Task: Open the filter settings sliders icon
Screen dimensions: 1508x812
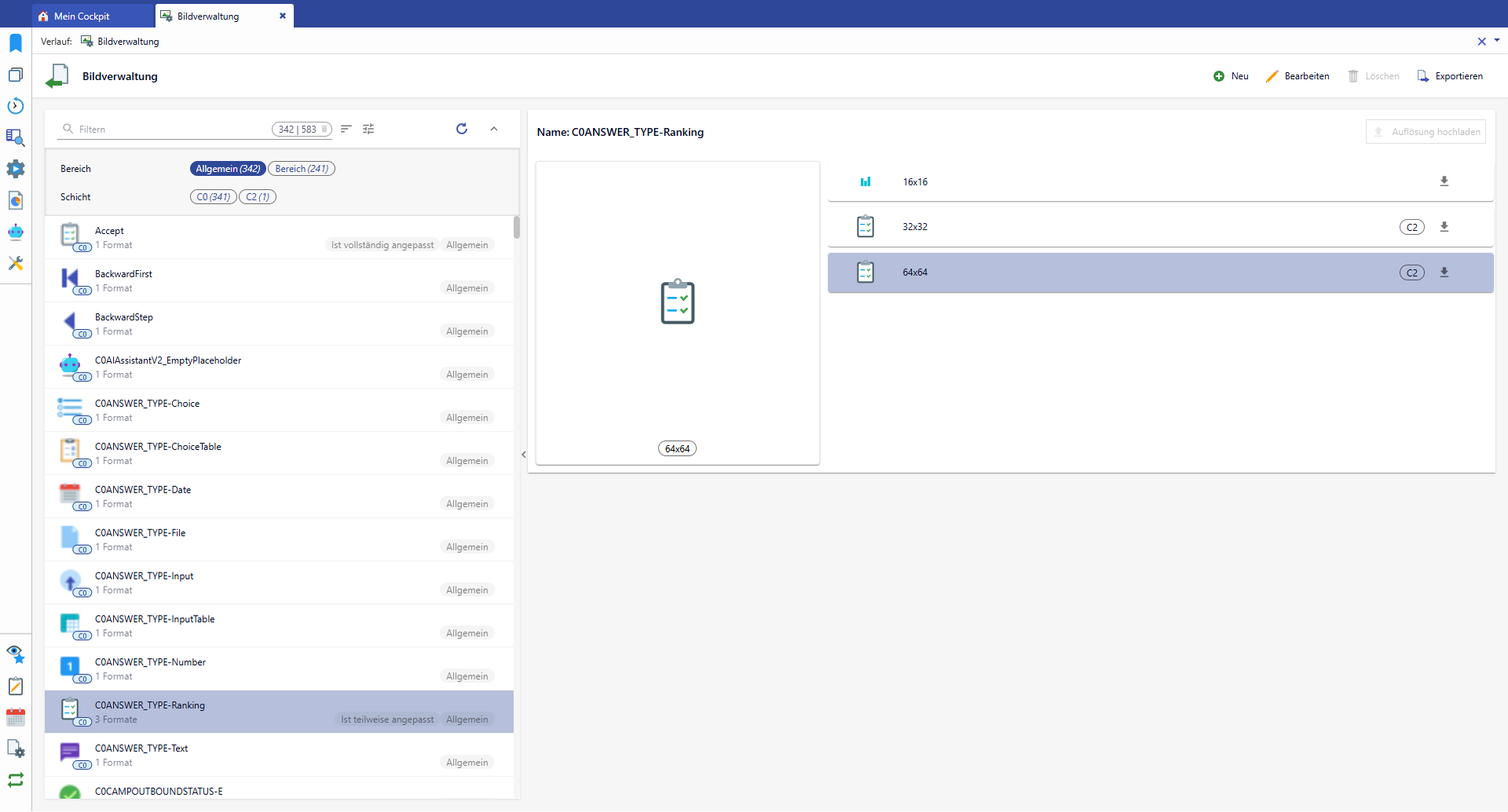Action: click(x=368, y=129)
